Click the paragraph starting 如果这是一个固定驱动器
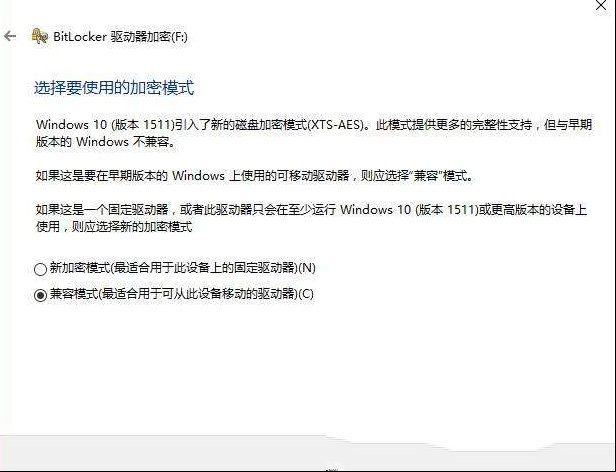The height and width of the screenshot is (472, 616). click(311, 218)
